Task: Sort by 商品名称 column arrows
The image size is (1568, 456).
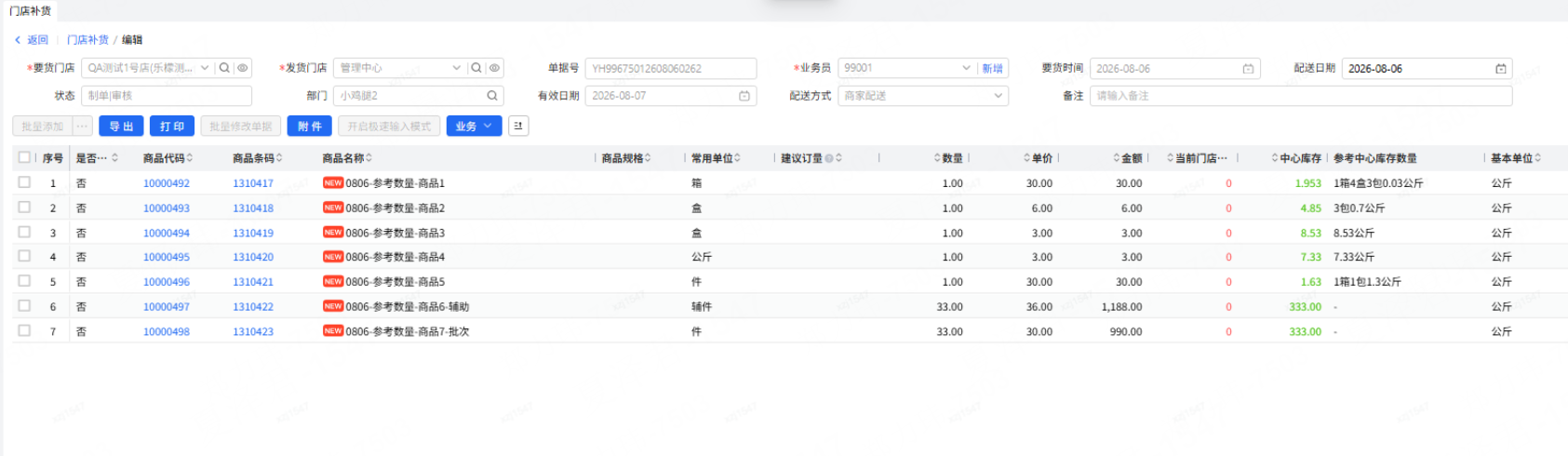Action: click(369, 158)
